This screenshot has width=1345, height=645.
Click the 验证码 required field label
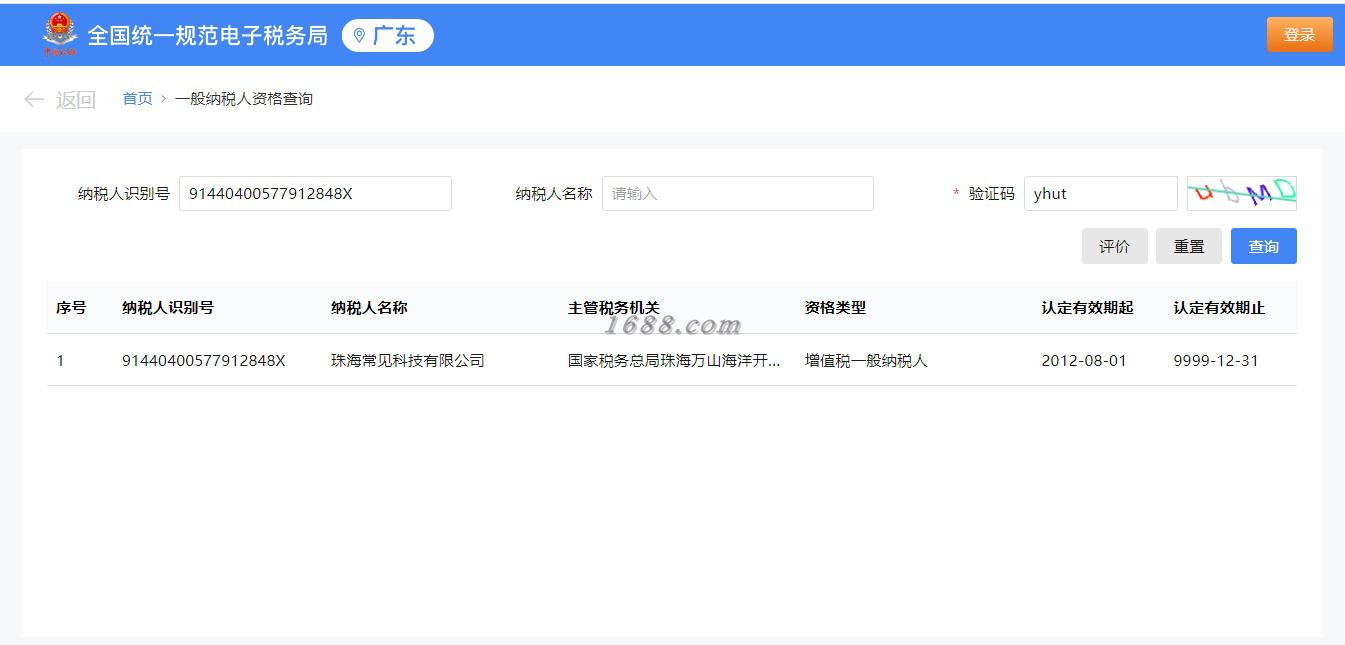click(991, 194)
